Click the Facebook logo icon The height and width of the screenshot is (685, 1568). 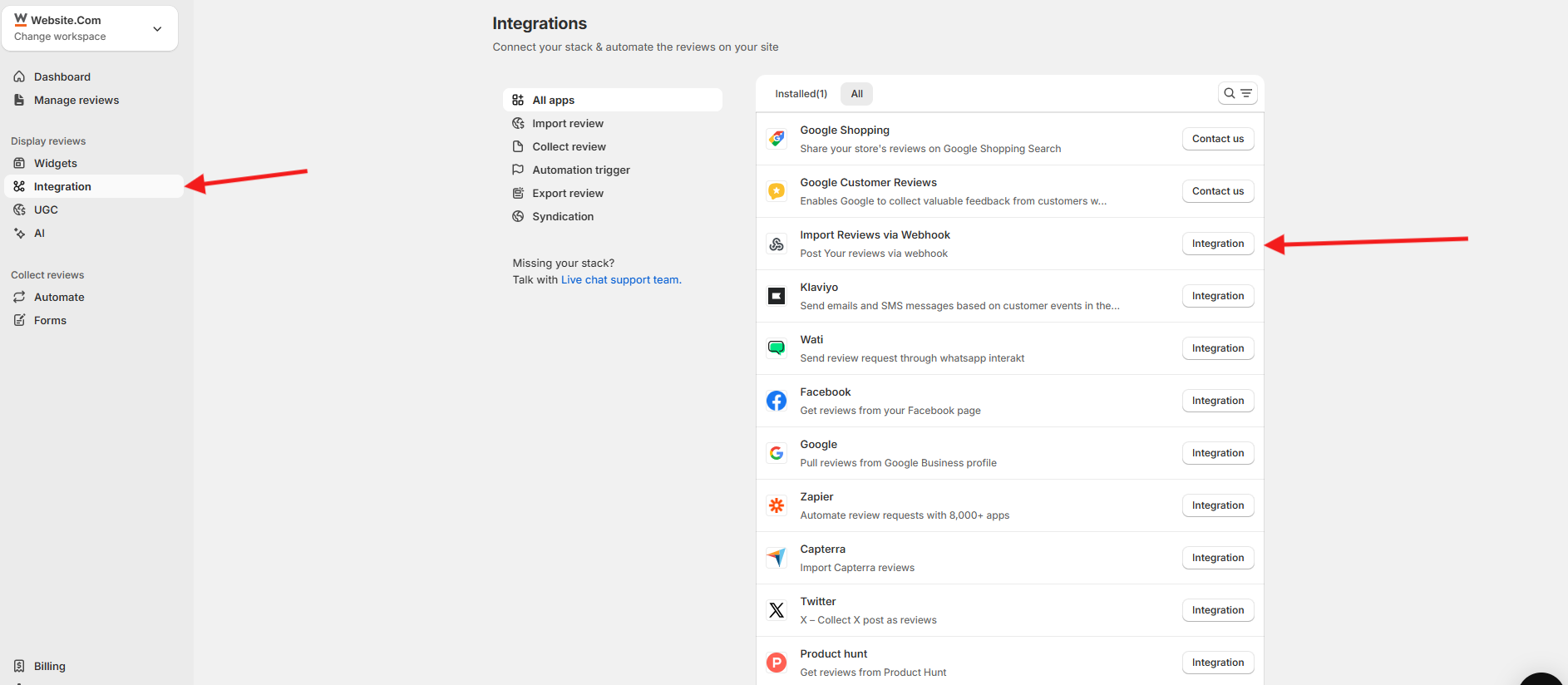coord(777,401)
